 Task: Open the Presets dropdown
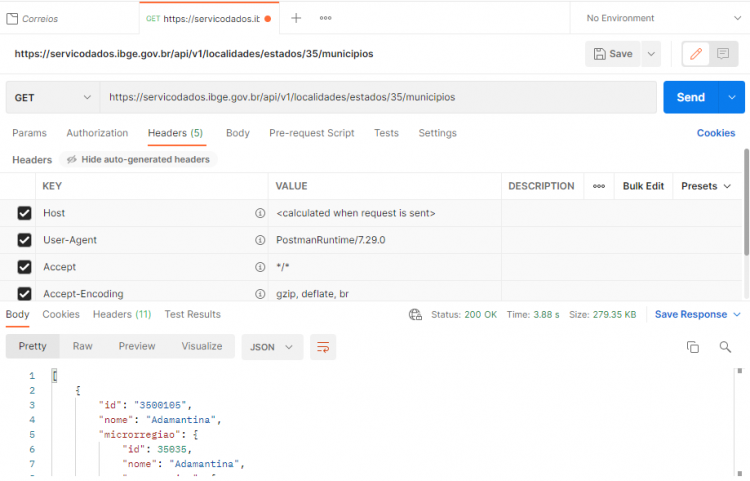[706, 186]
